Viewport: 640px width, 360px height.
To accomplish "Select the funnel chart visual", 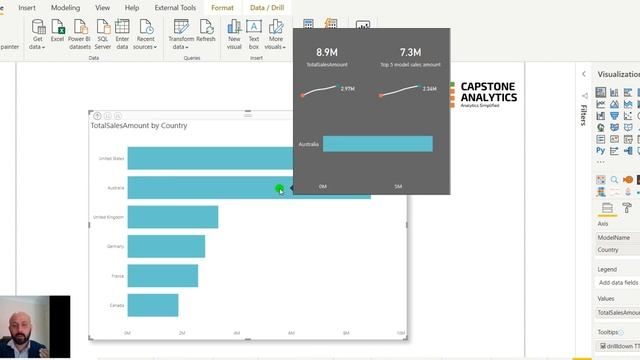I will tap(614, 116).
